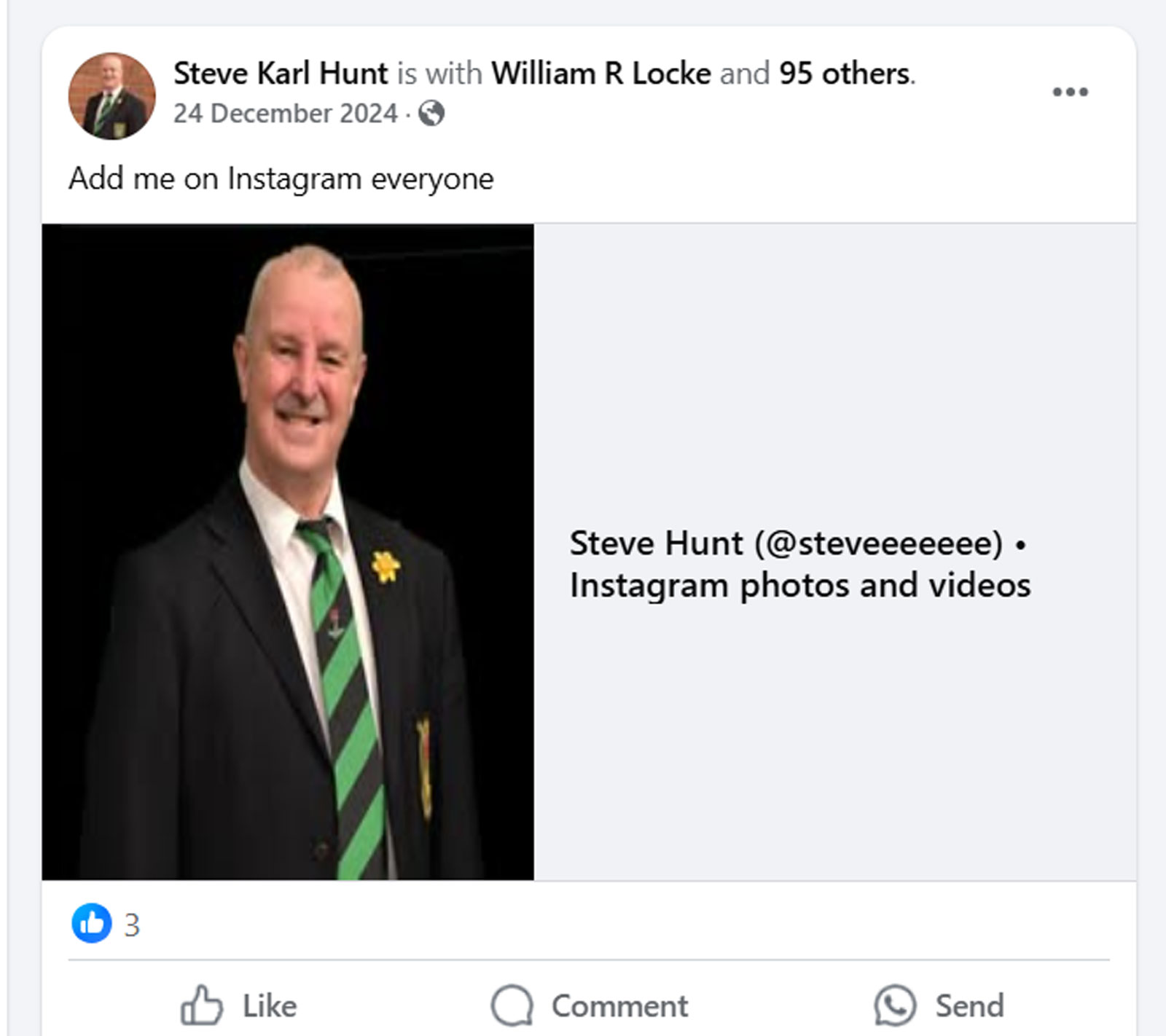Click the Comment speech bubble icon
This screenshot has height=1036, width=1166.
pos(512,1006)
